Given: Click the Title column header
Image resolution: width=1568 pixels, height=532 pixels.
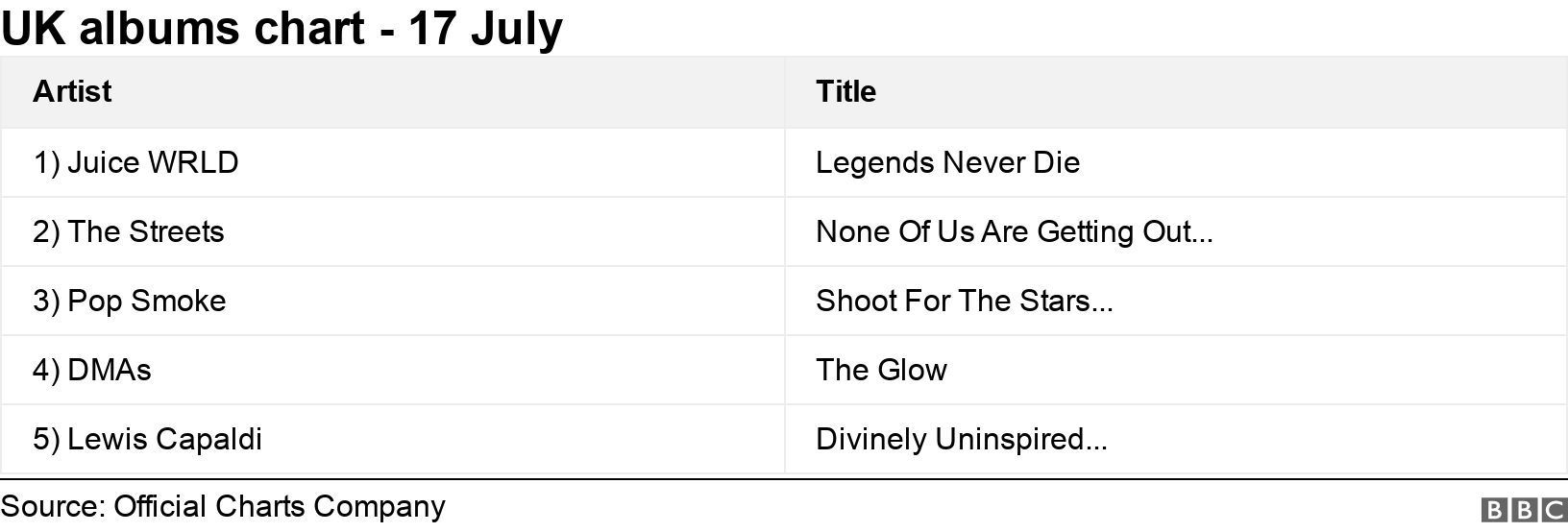Looking at the screenshot, I should pos(845,91).
